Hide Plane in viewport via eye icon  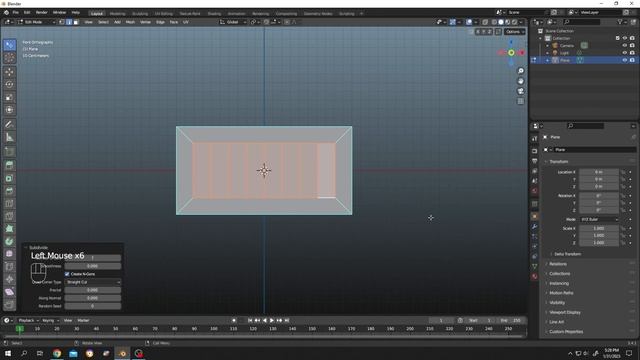(x=624, y=60)
